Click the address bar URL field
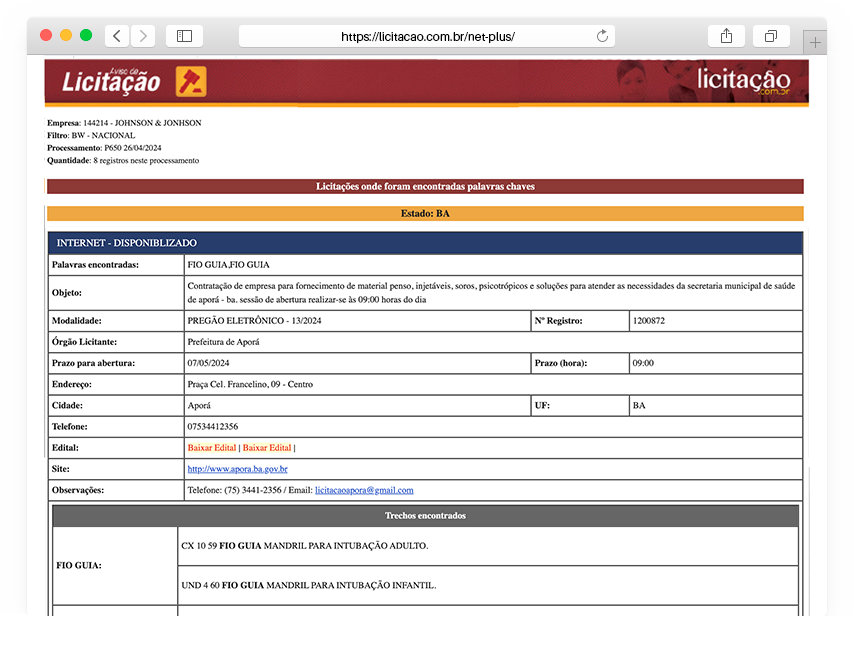The height and width of the screenshot is (654, 854). [427, 36]
